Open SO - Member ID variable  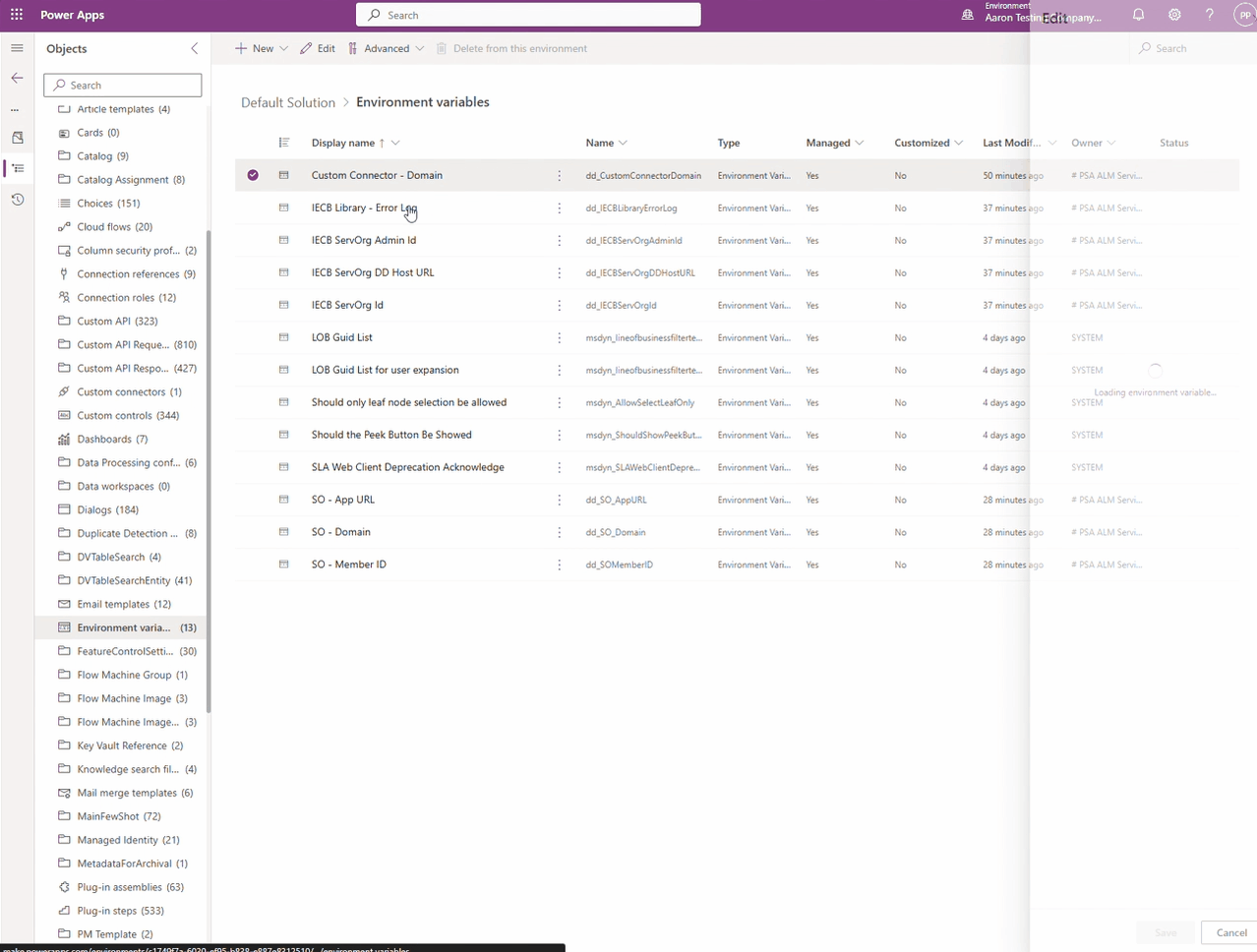[x=349, y=565]
